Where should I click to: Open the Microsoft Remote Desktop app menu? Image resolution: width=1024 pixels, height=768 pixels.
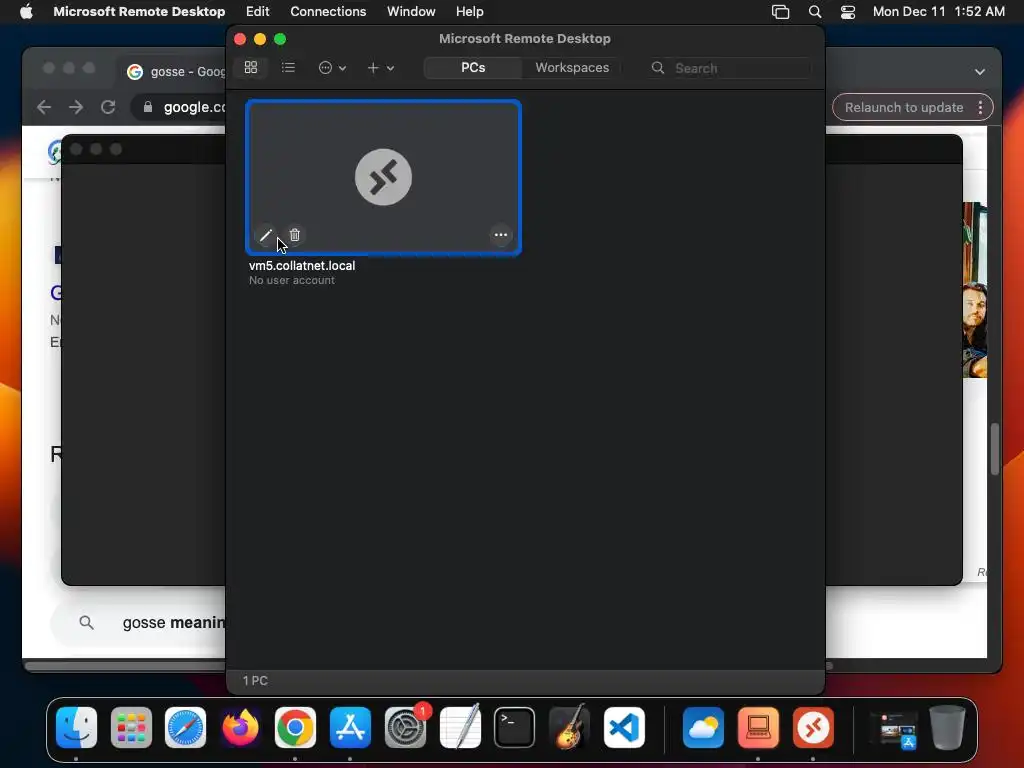coord(139,12)
